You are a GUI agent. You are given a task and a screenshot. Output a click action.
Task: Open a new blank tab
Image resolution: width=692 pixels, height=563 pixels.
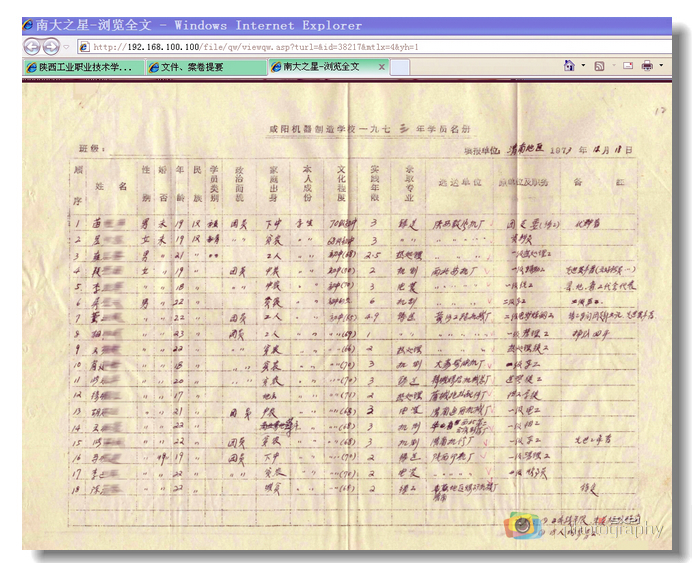click(400, 67)
